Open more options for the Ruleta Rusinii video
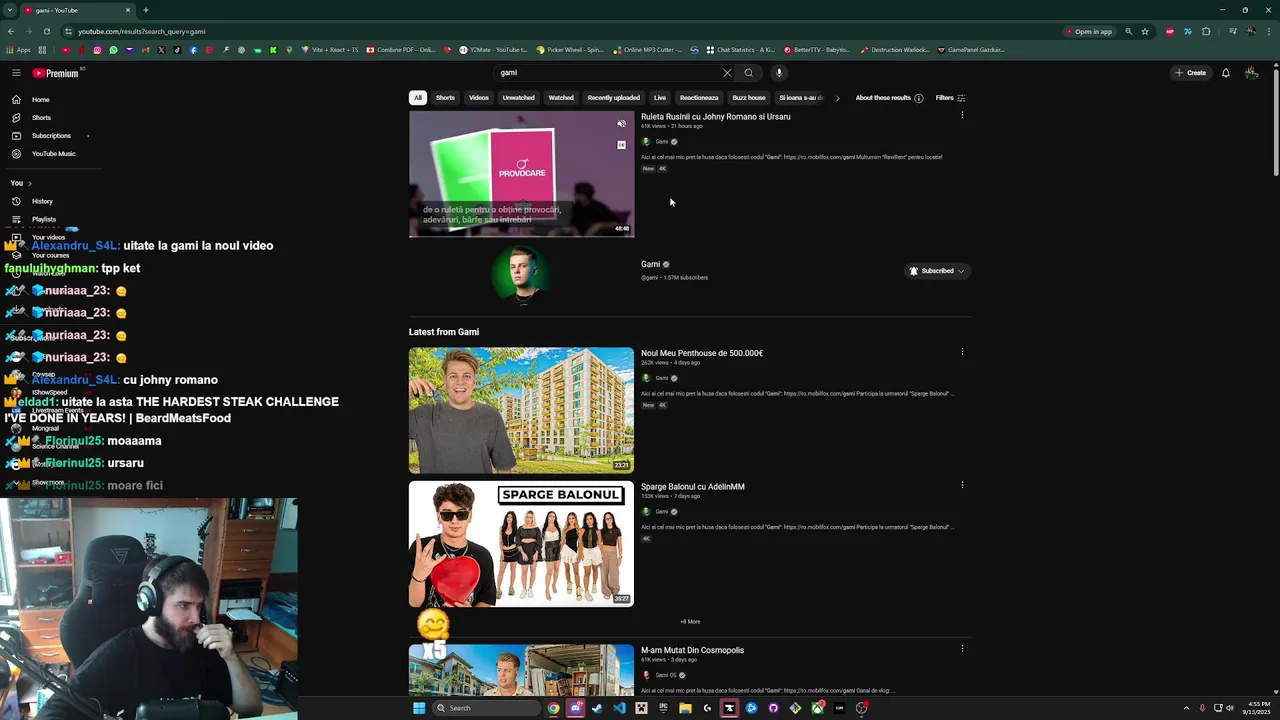 pyautogui.click(x=962, y=115)
